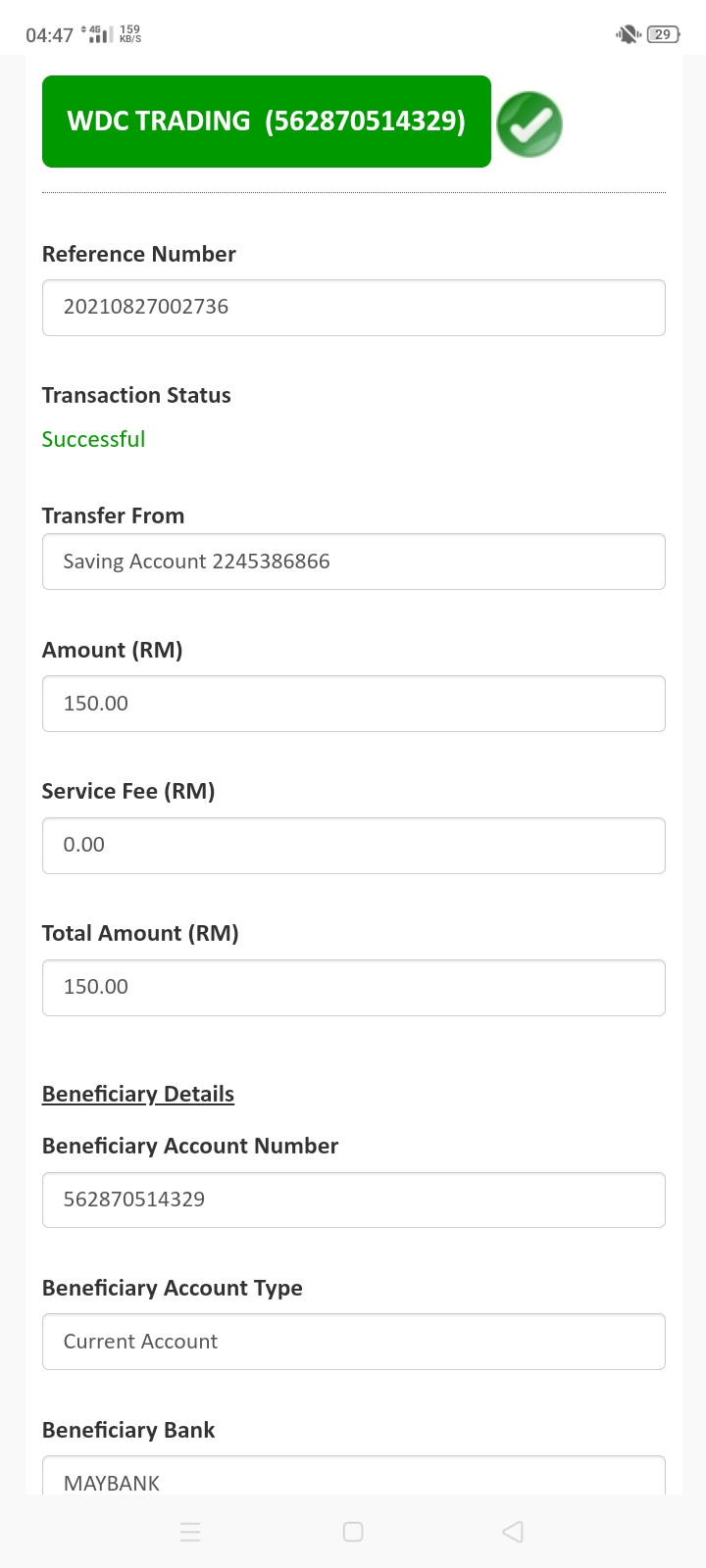The width and height of the screenshot is (706, 1568).
Task: Select the Beneficiary Account Number field
Action: click(x=354, y=1200)
